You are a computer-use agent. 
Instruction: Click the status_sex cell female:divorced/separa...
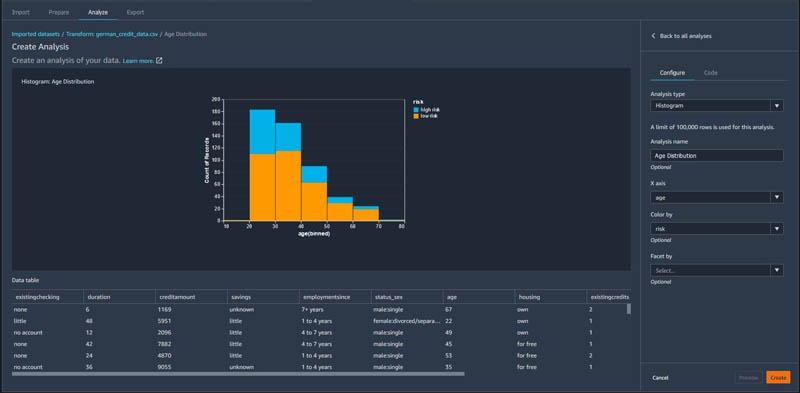(x=406, y=321)
